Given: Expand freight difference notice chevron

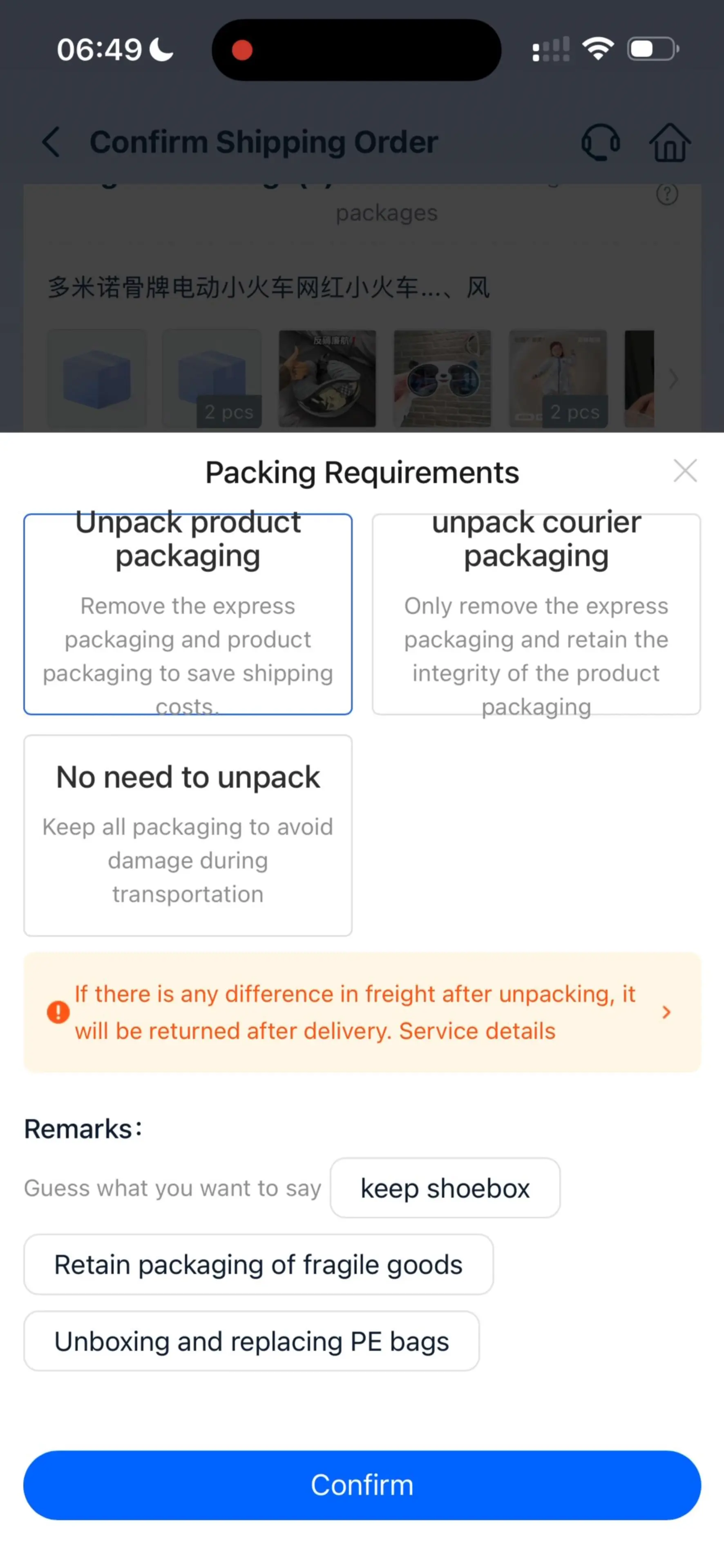Looking at the screenshot, I should click(x=666, y=1012).
